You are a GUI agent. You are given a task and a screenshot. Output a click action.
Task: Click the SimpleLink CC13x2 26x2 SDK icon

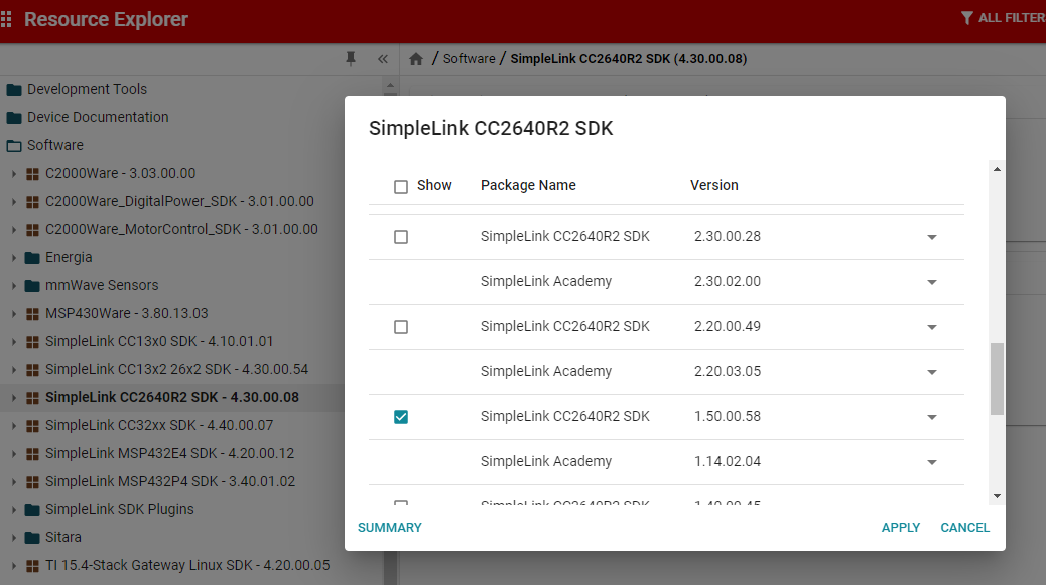(x=32, y=370)
